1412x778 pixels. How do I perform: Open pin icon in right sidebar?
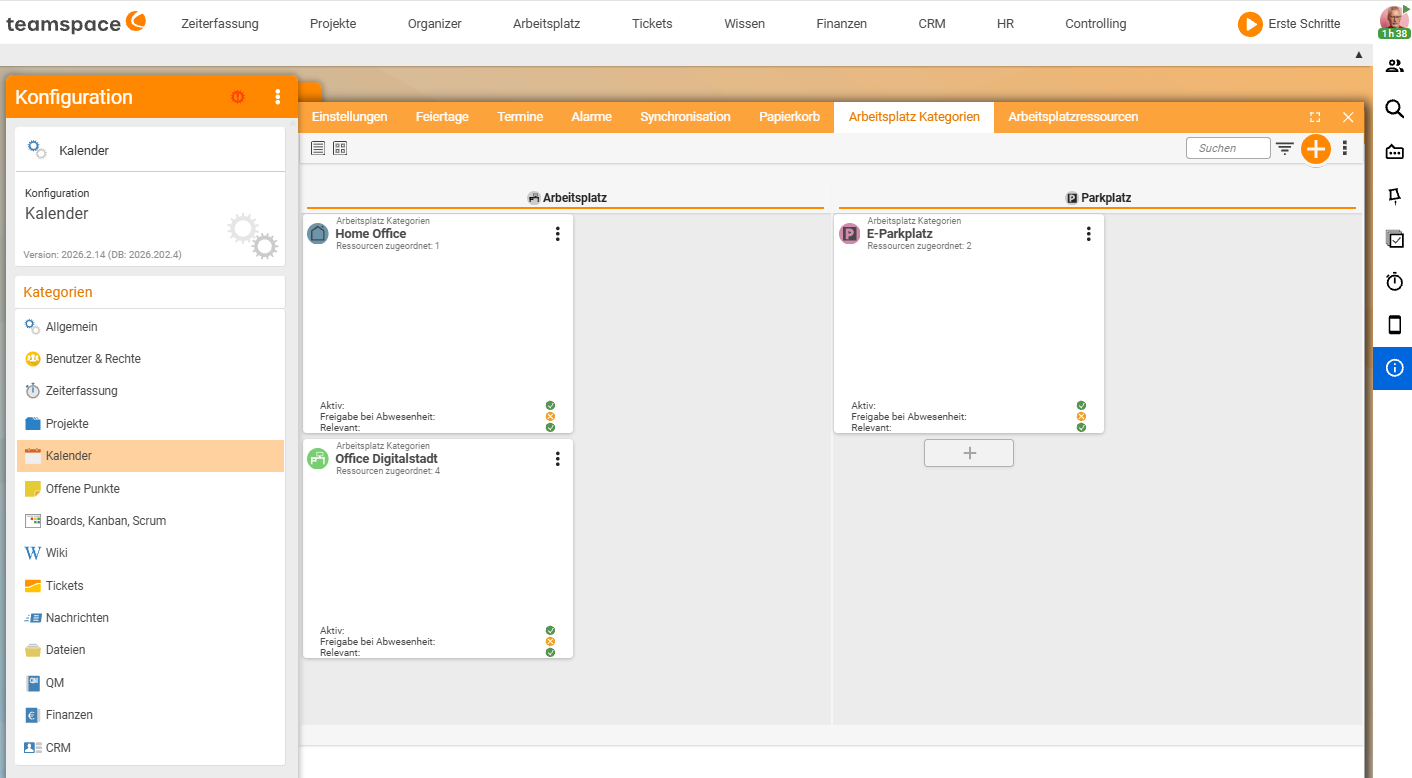pos(1394,196)
